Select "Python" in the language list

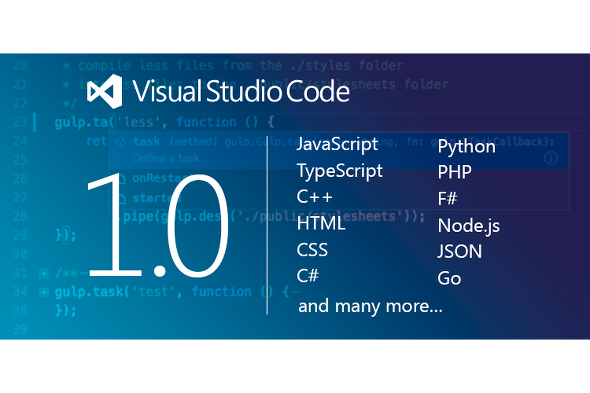click(467, 147)
